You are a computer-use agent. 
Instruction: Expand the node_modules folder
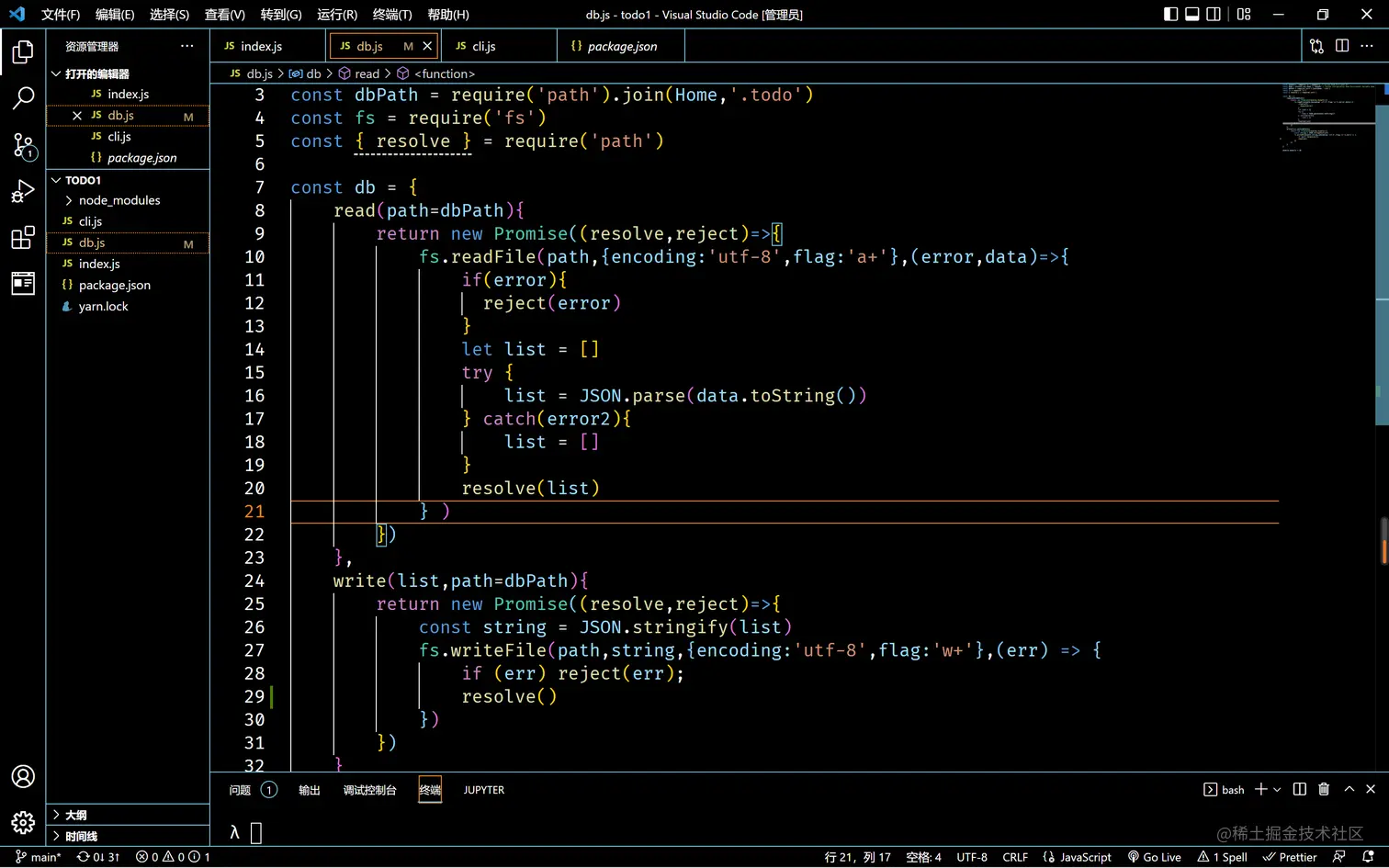(x=128, y=200)
